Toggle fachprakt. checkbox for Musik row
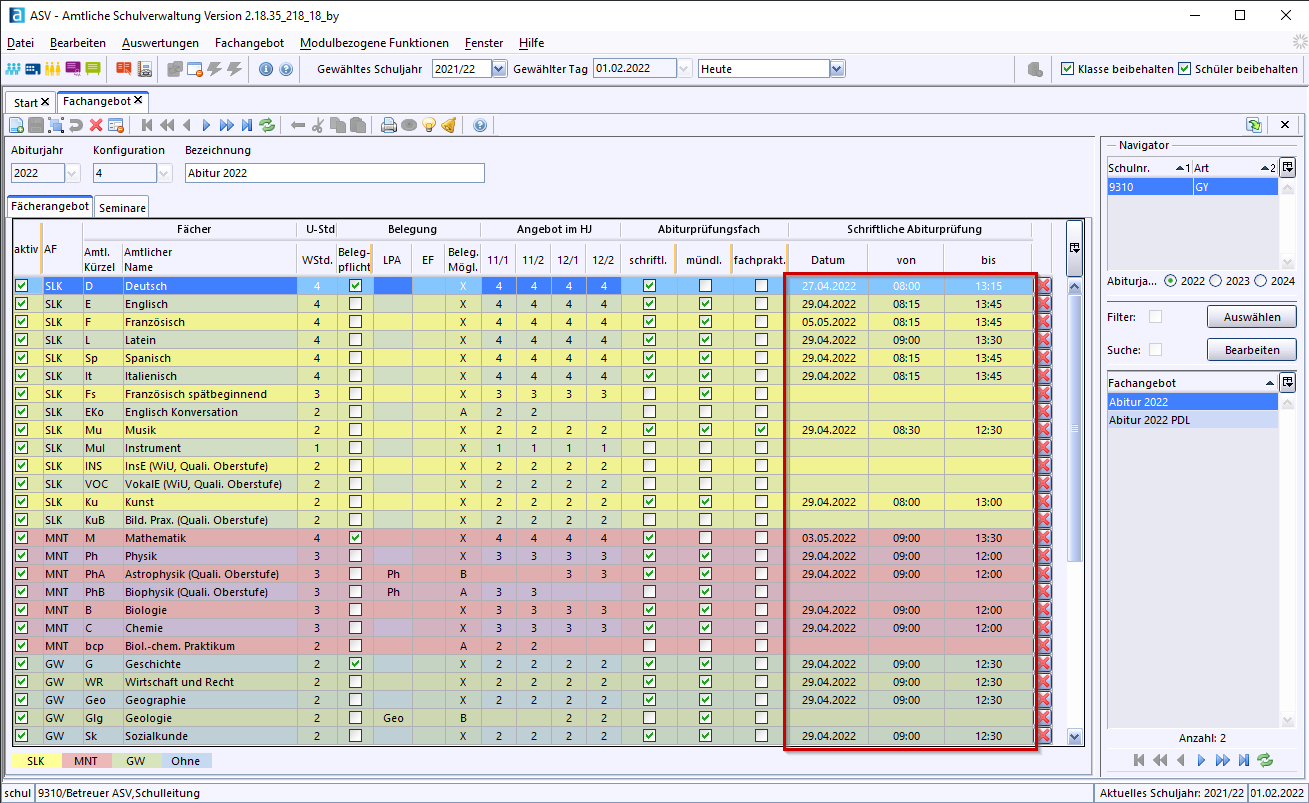1309x803 pixels. [762, 430]
